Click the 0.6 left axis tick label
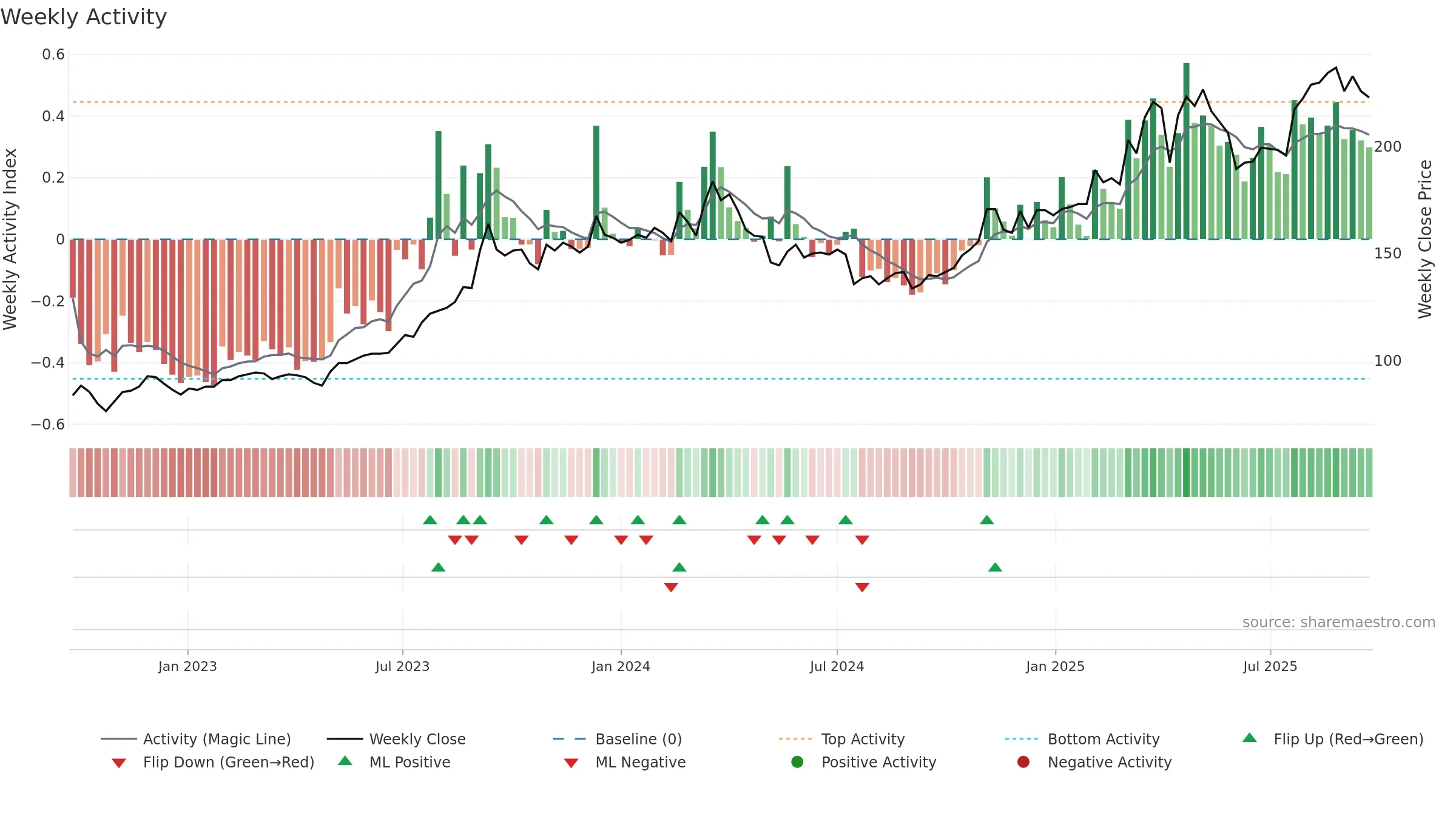This screenshot has width=1456, height=819. click(x=53, y=55)
